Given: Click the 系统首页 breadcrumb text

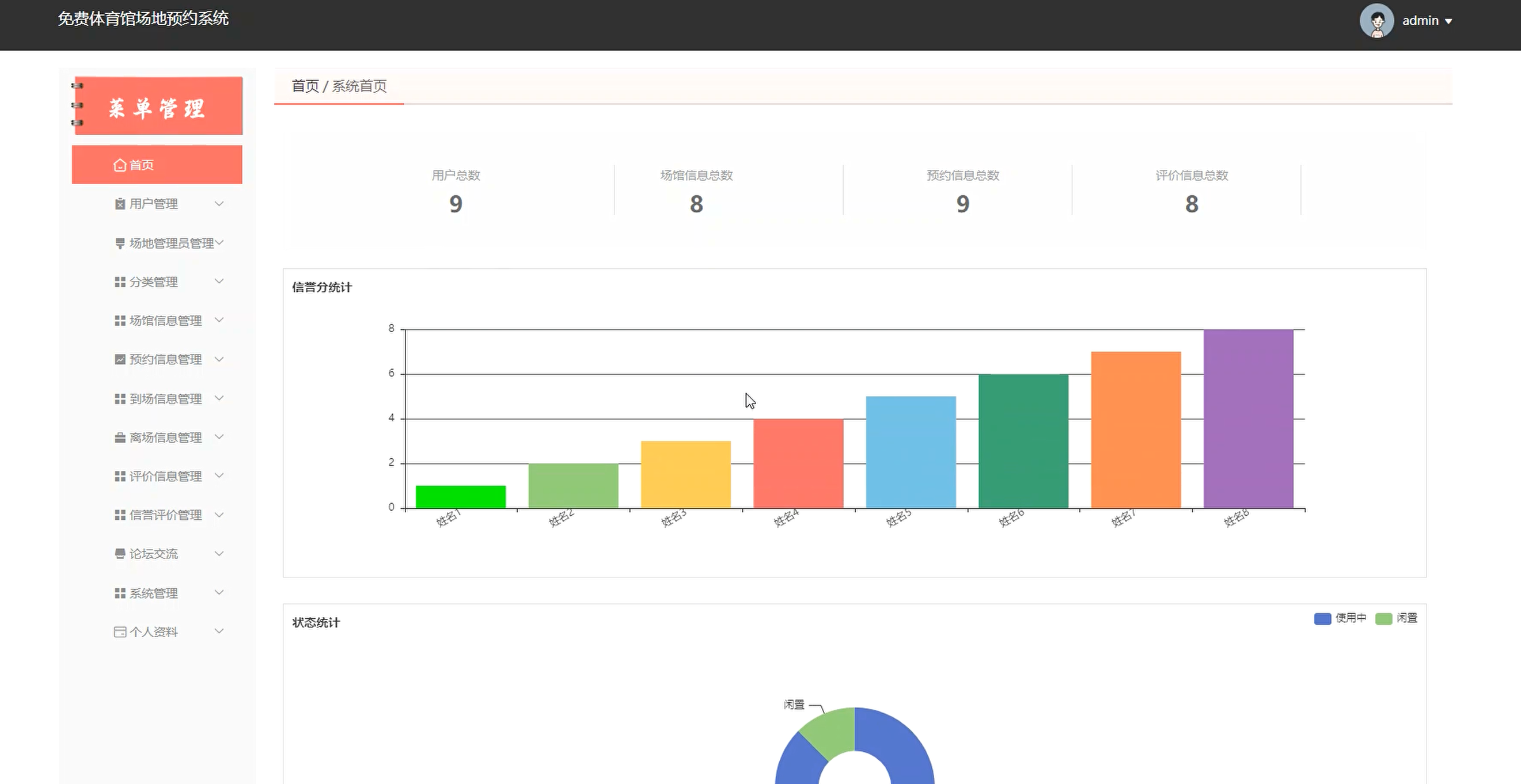Looking at the screenshot, I should pyautogui.click(x=359, y=86).
